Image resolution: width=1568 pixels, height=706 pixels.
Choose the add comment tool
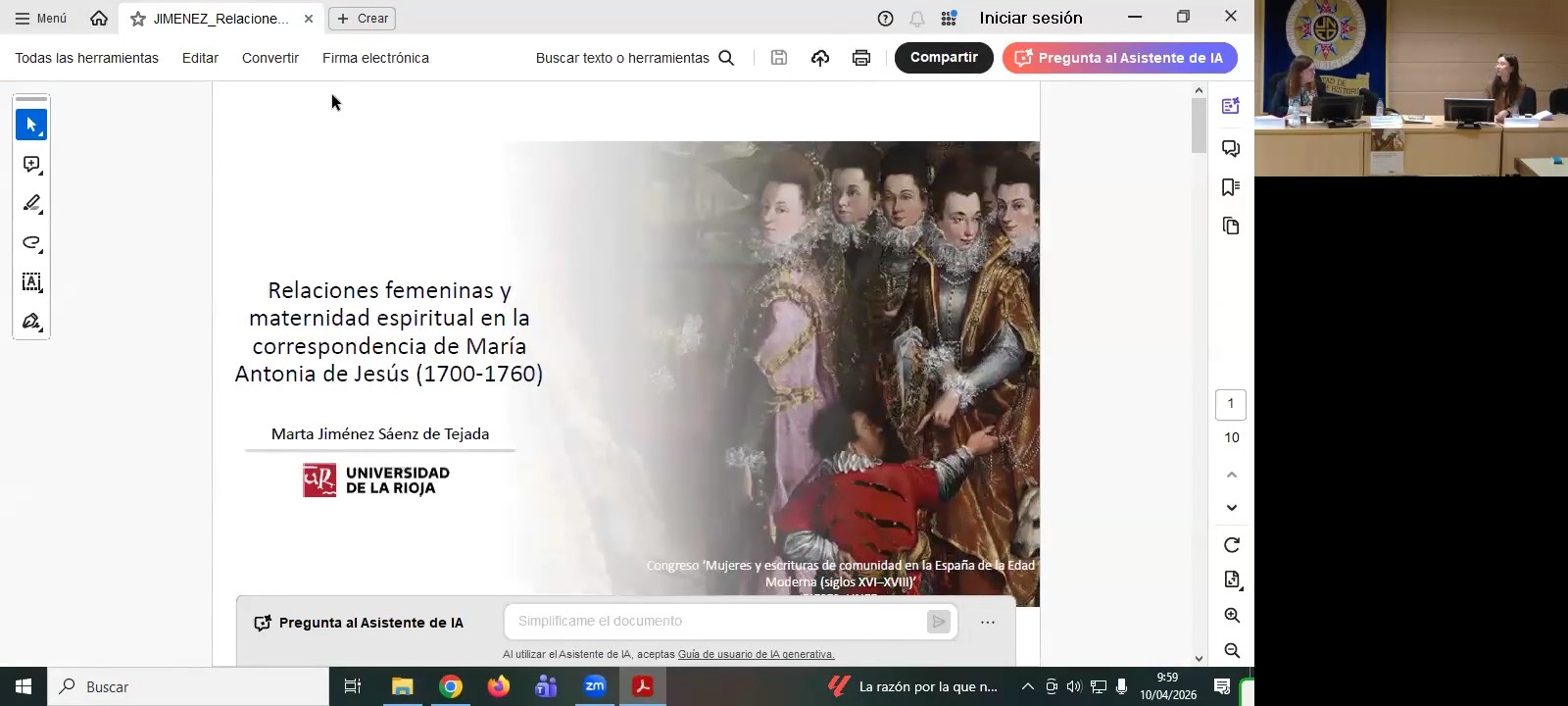pos(31,165)
